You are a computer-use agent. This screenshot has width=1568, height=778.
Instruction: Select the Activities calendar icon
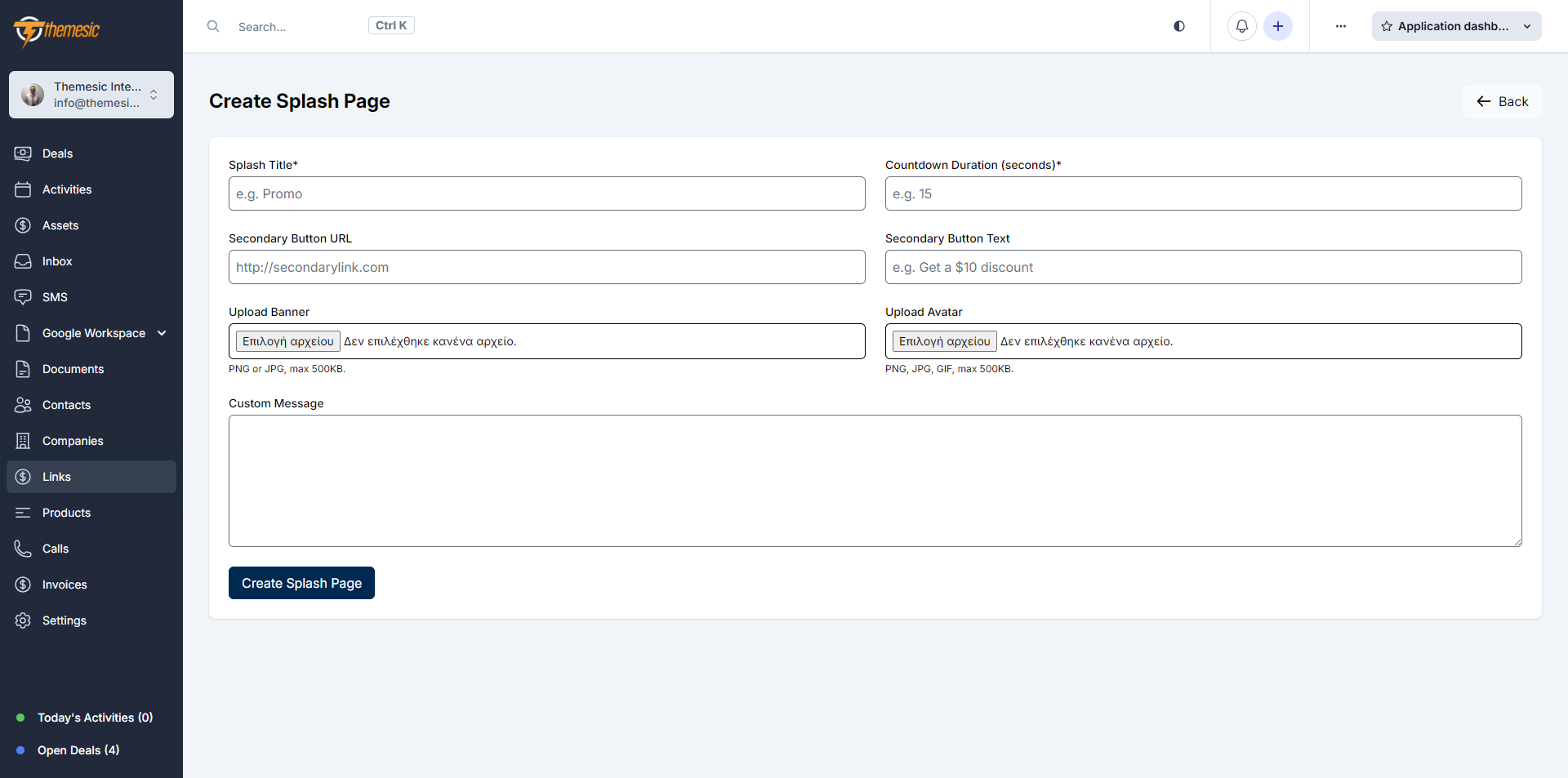click(22, 189)
